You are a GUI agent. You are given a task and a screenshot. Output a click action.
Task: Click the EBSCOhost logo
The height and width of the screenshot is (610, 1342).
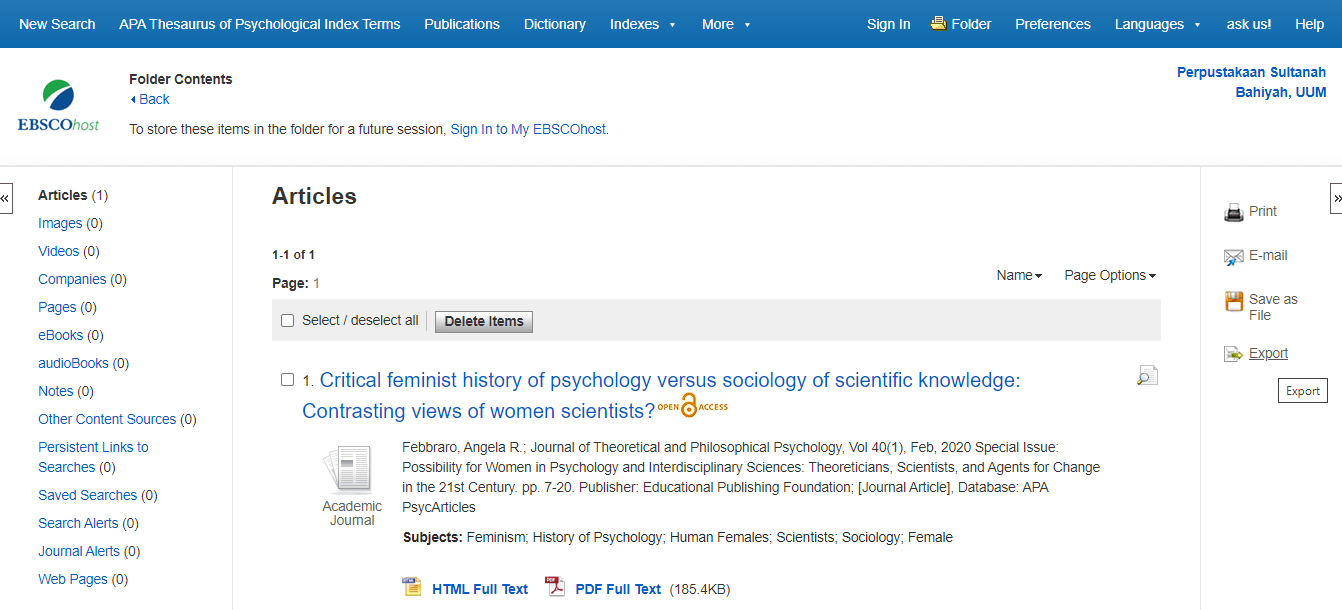[x=58, y=106]
